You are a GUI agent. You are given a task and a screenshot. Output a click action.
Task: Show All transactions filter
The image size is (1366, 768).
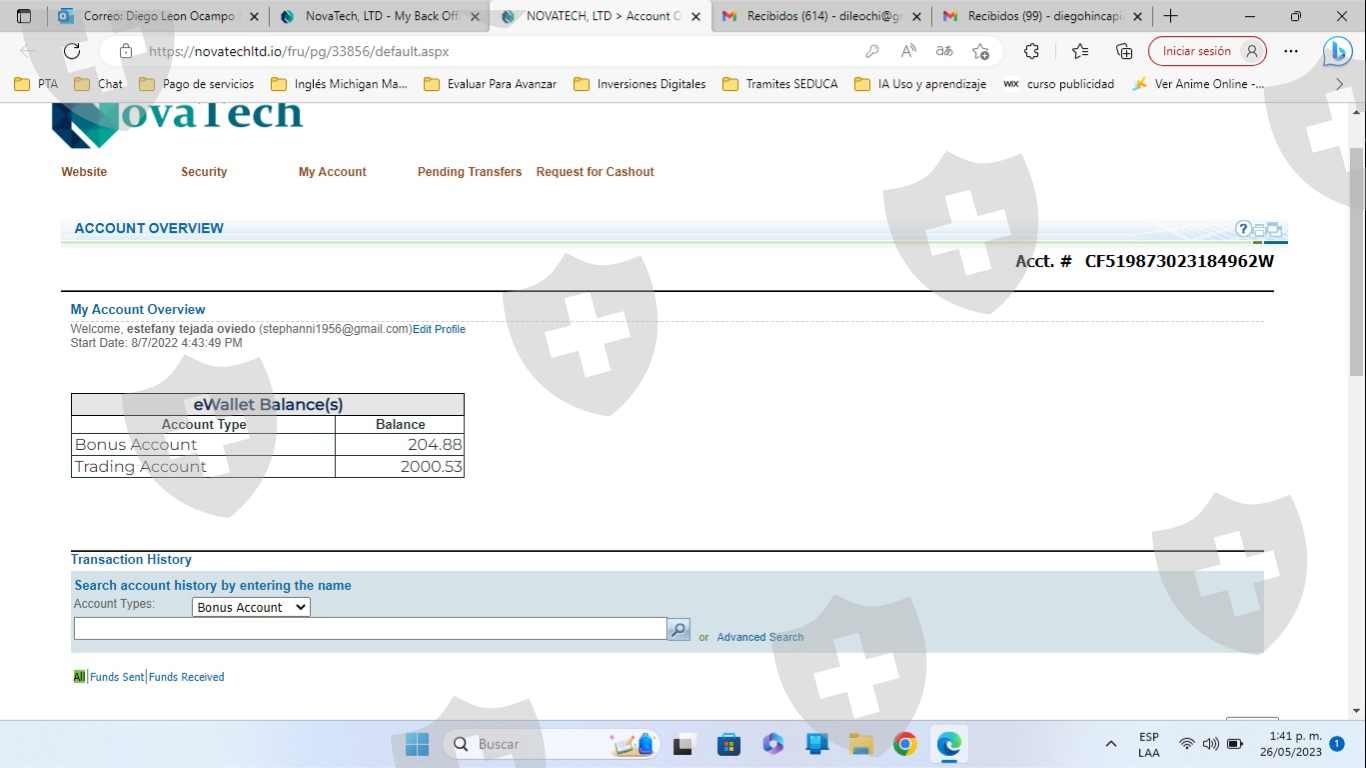point(79,677)
